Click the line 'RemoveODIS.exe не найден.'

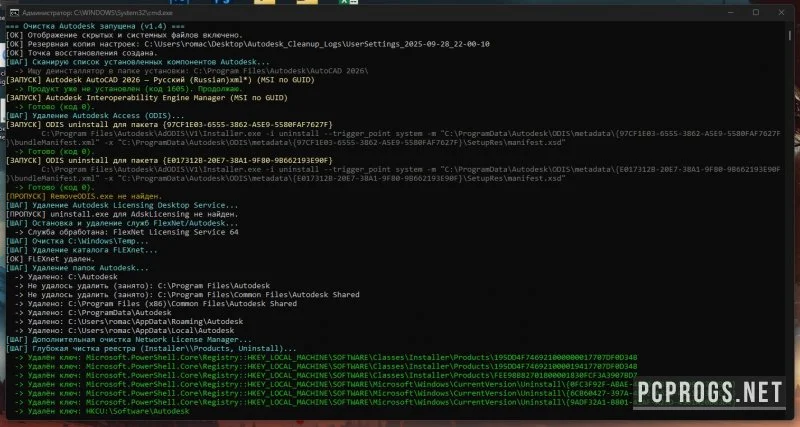[x=84, y=196]
